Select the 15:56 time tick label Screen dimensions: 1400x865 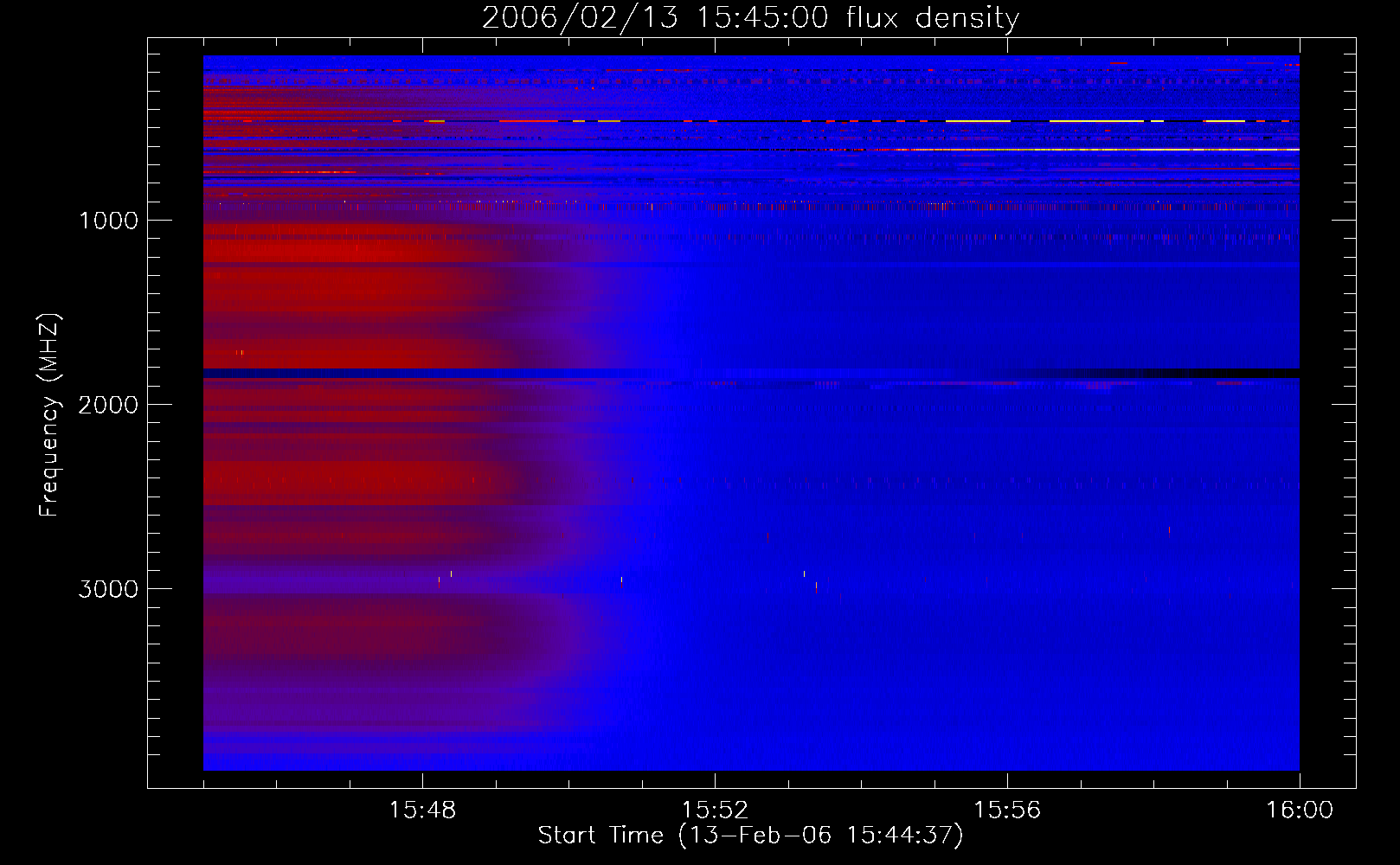tap(1007, 811)
